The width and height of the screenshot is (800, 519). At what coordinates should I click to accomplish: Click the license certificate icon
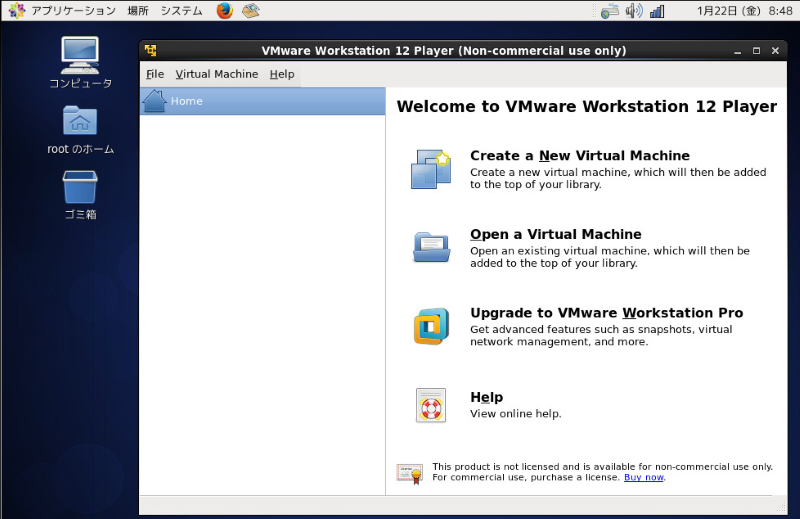(410, 474)
